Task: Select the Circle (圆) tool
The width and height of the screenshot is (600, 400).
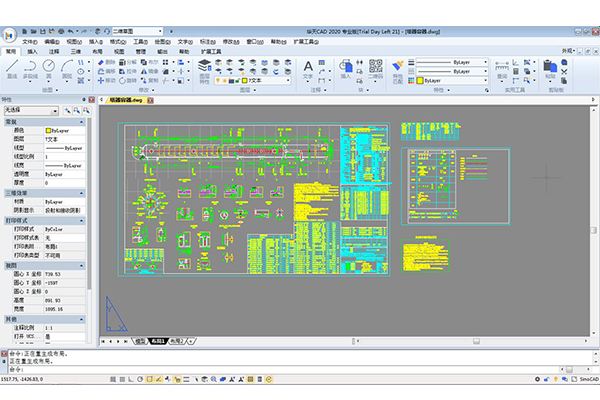Action: click(49, 69)
